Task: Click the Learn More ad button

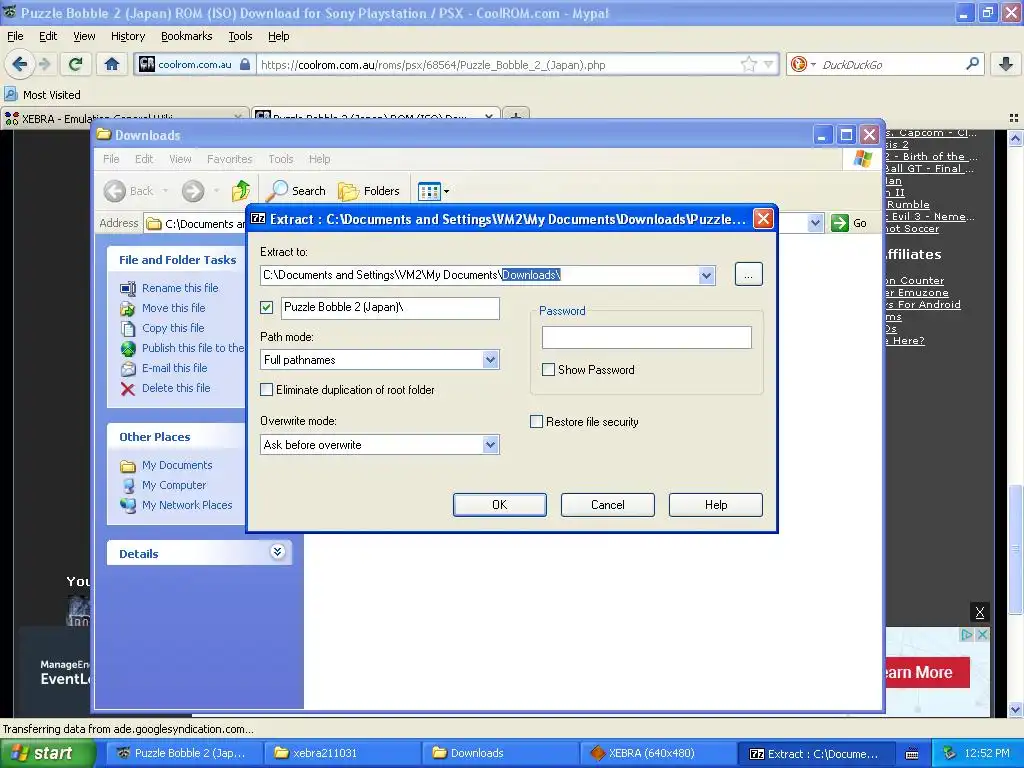Action: point(925,672)
